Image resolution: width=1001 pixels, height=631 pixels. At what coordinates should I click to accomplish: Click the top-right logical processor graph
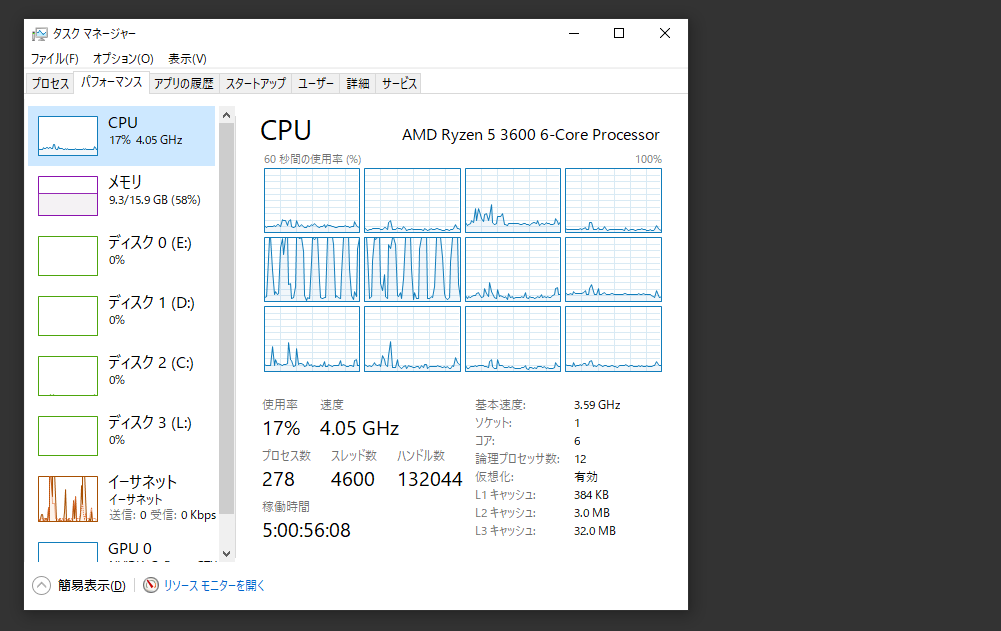coord(613,201)
